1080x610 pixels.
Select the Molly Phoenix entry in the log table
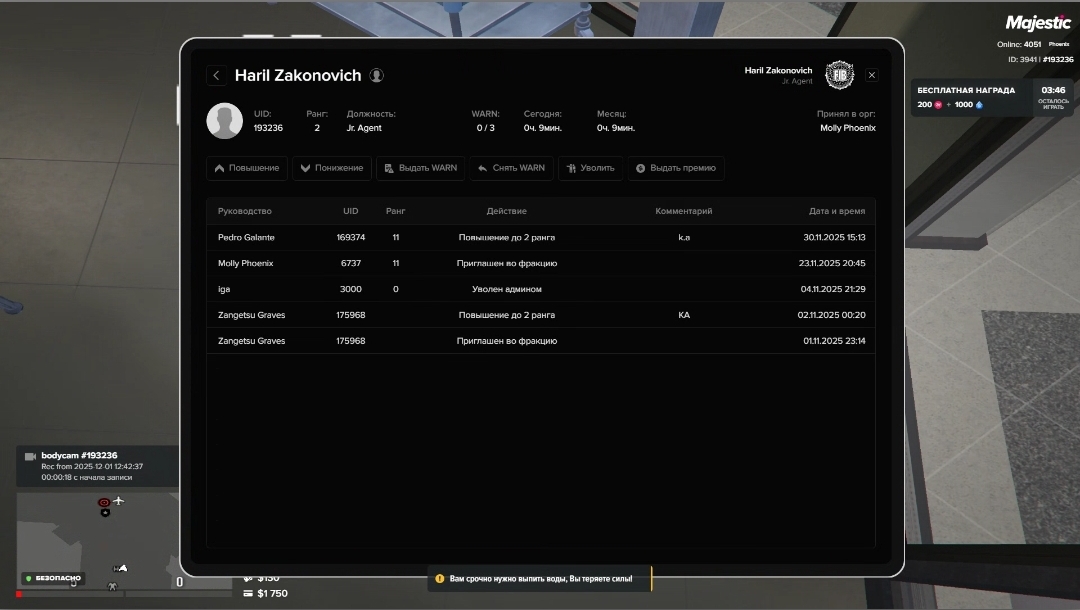(x=245, y=264)
